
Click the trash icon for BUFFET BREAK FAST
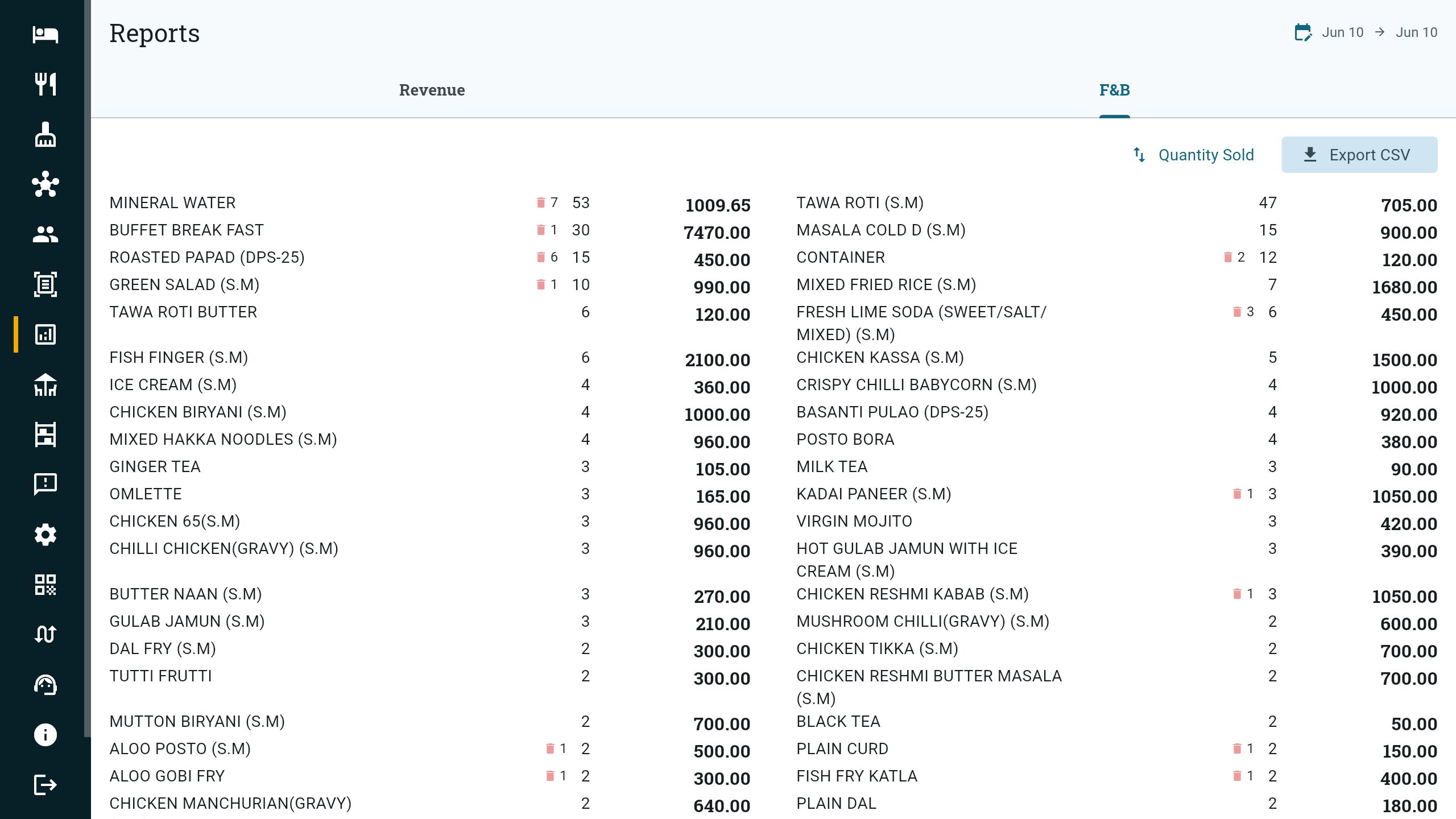click(x=541, y=230)
